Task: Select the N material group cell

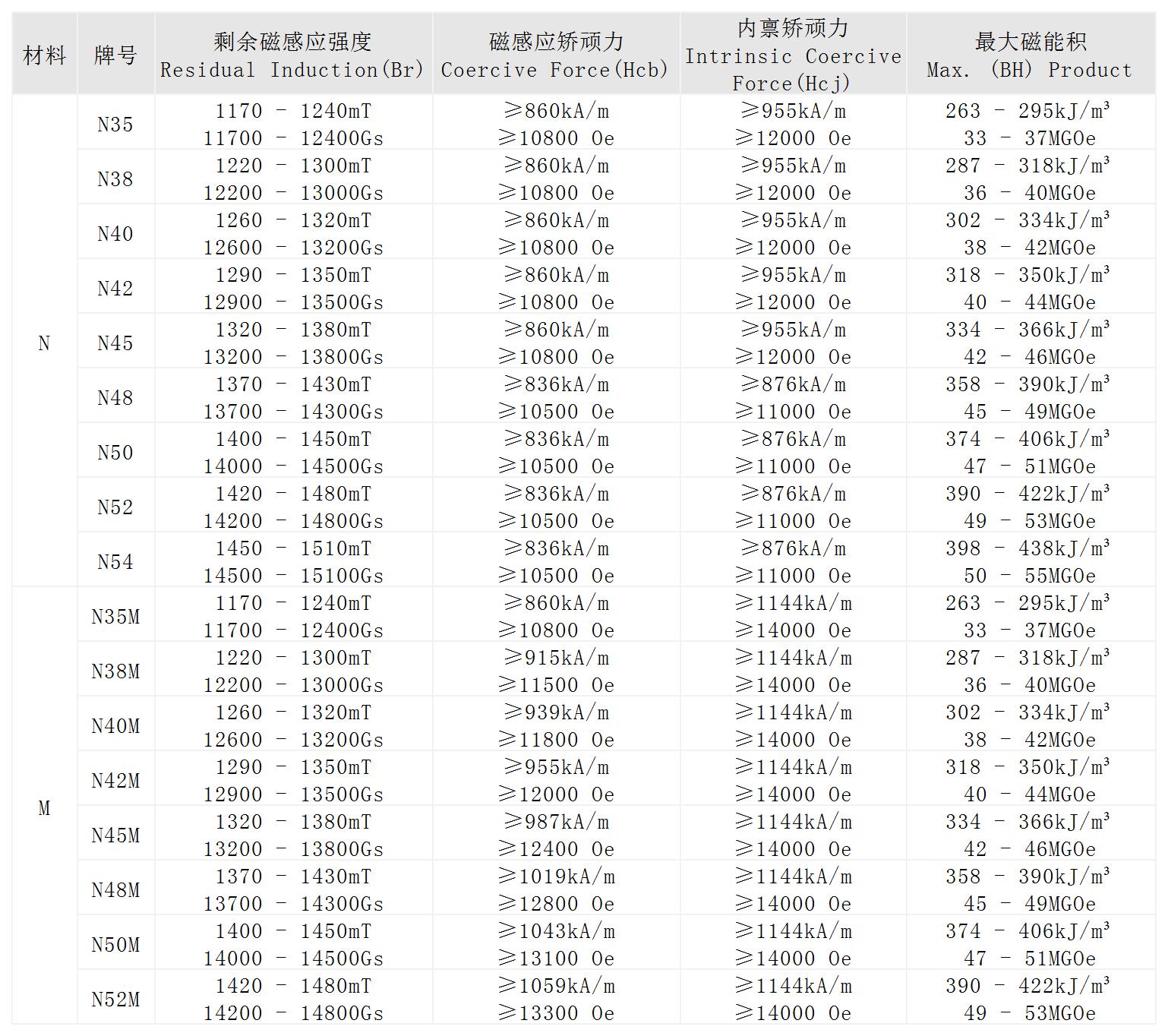Action: pos(44,343)
